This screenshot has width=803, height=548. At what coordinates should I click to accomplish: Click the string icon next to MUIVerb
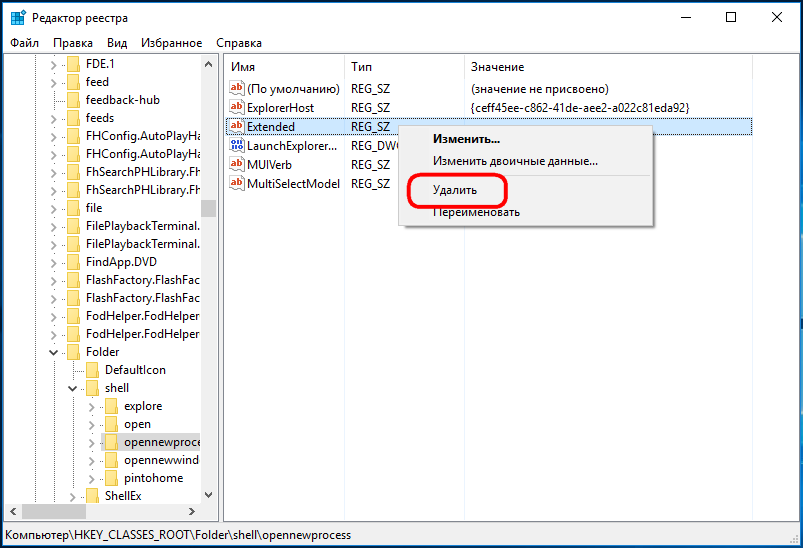pos(237,164)
